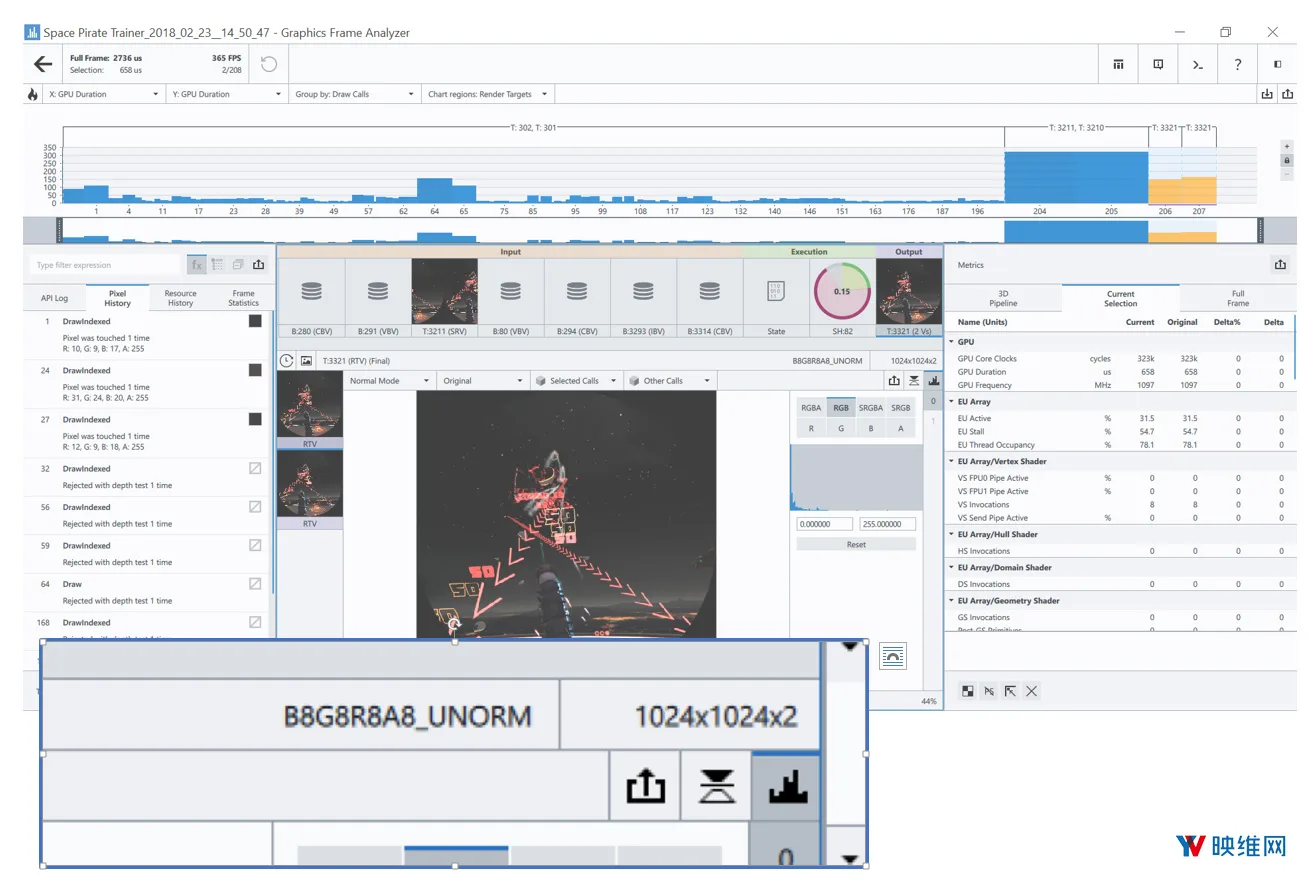Image resolution: width=1316 pixels, height=887 pixels.
Task: Enable the RGBA channel toggle
Action: click(x=811, y=408)
